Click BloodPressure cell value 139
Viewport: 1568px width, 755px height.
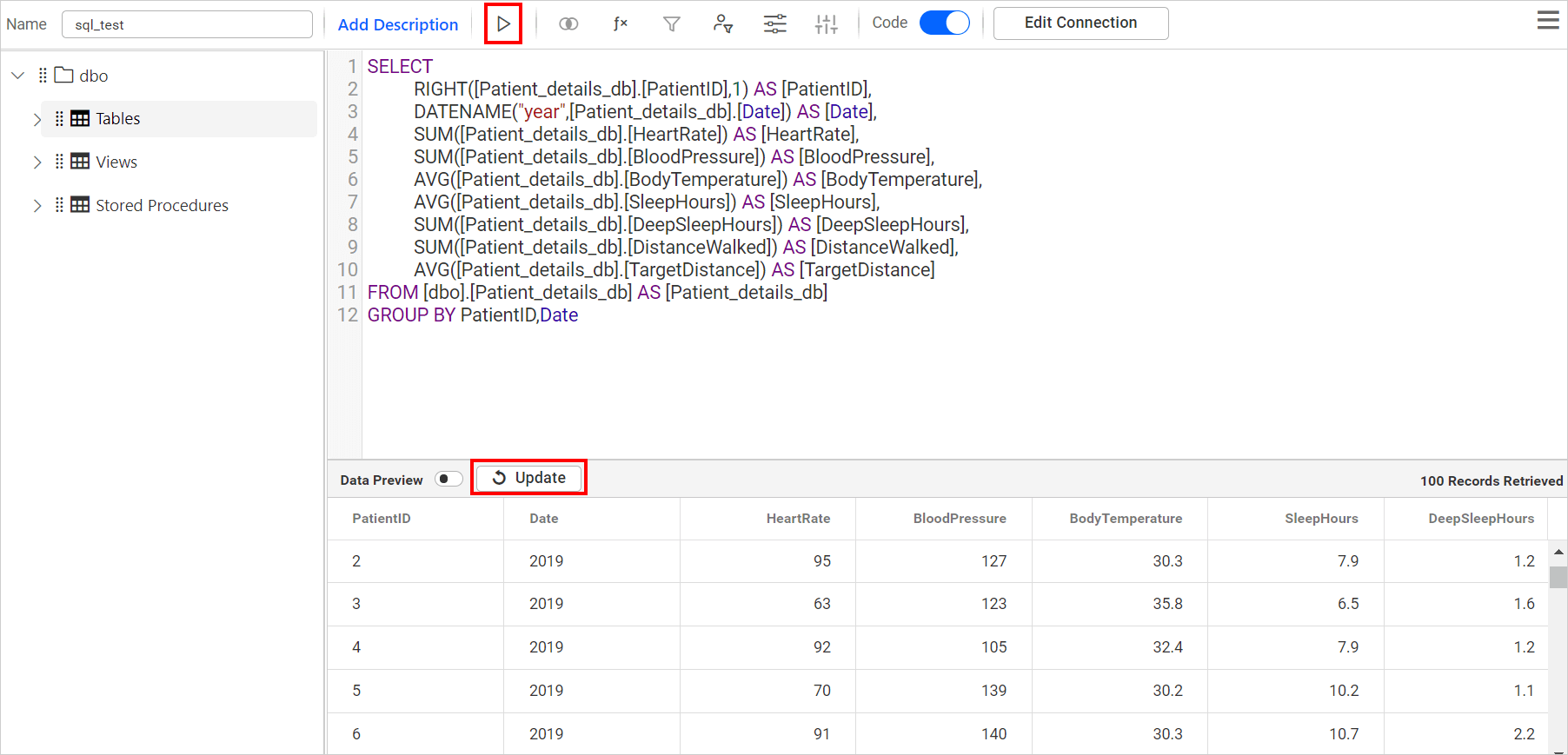tap(994, 691)
